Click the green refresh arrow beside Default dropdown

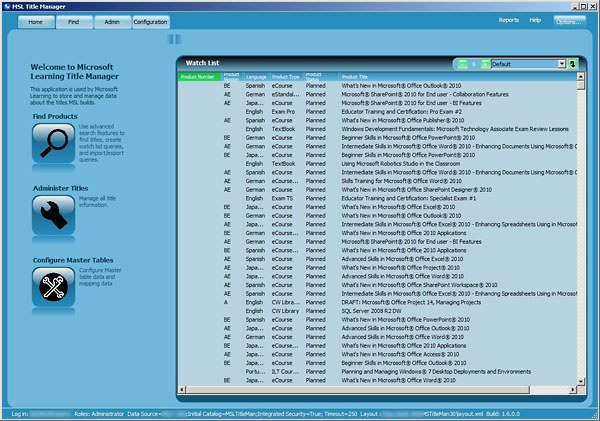click(573, 64)
